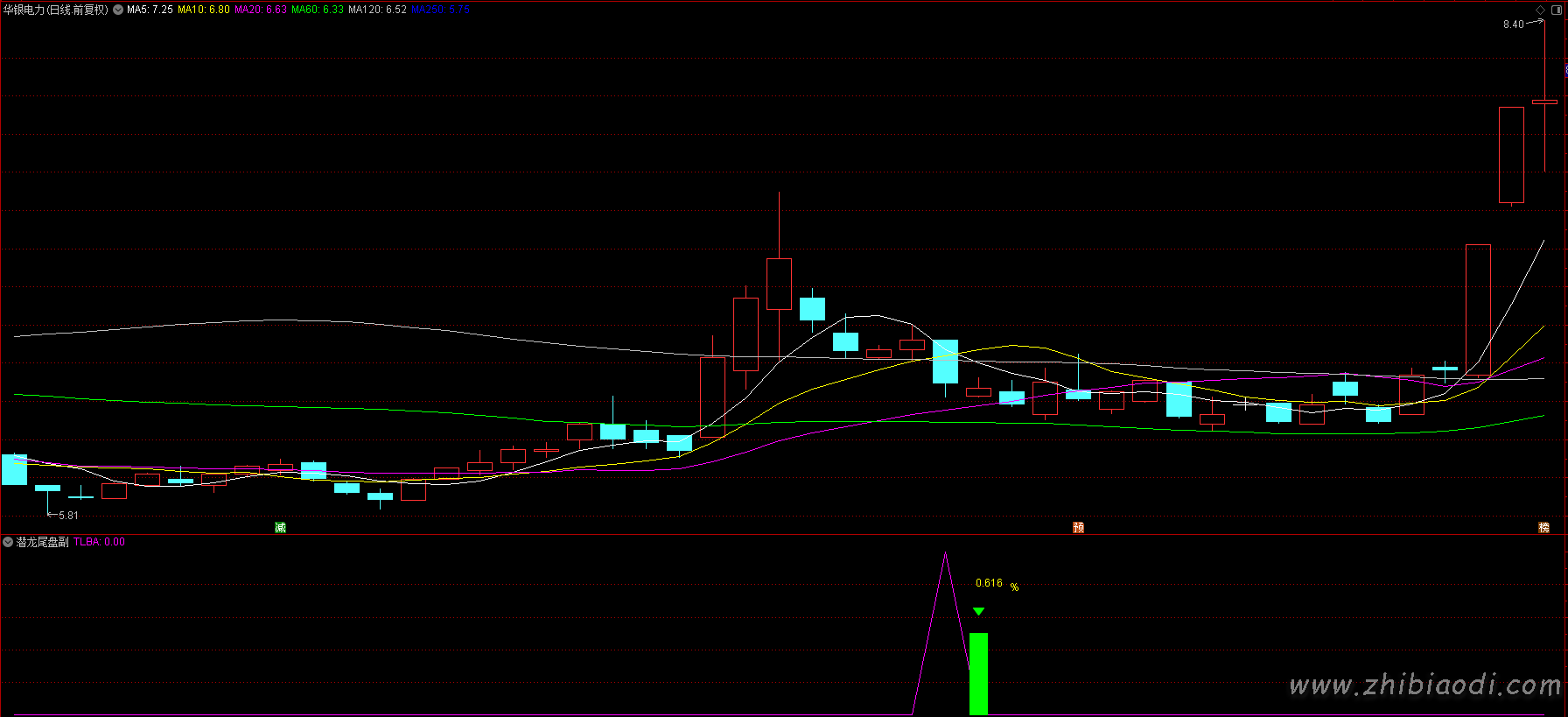This screenshot has width=1568, height=717.
Task: Click the diamond icon in top-right corner
Action: (x=1541, y=10)
